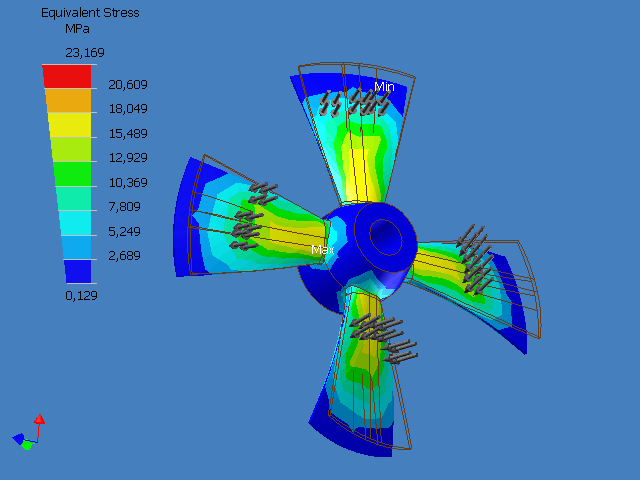The width and height of the screenshot is (640, 480).
Task: Click the red arrow of the axis triad
Action: (x=39, y=420)
